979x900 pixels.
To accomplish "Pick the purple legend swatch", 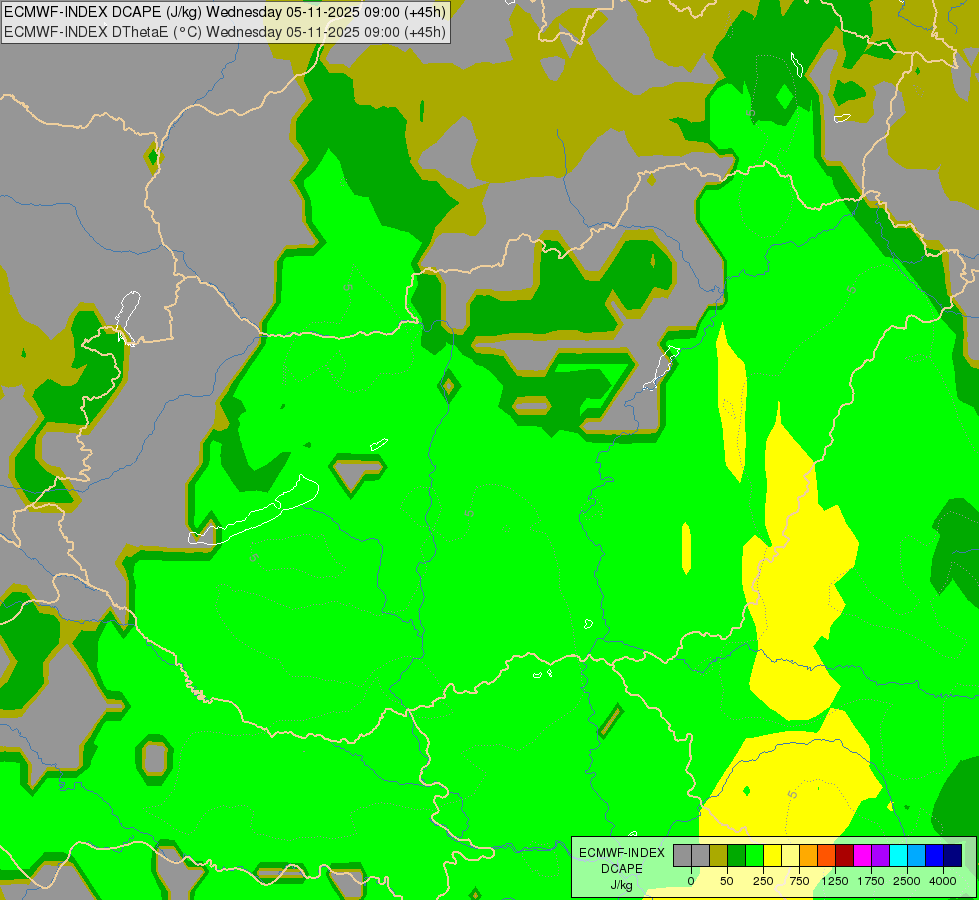I will coord(881,855).
